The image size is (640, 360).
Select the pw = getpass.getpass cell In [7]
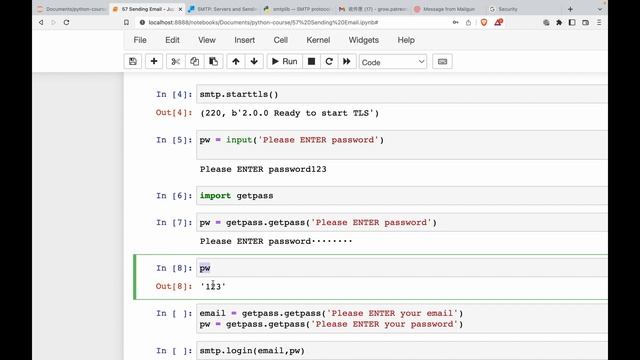click(402, 222)
